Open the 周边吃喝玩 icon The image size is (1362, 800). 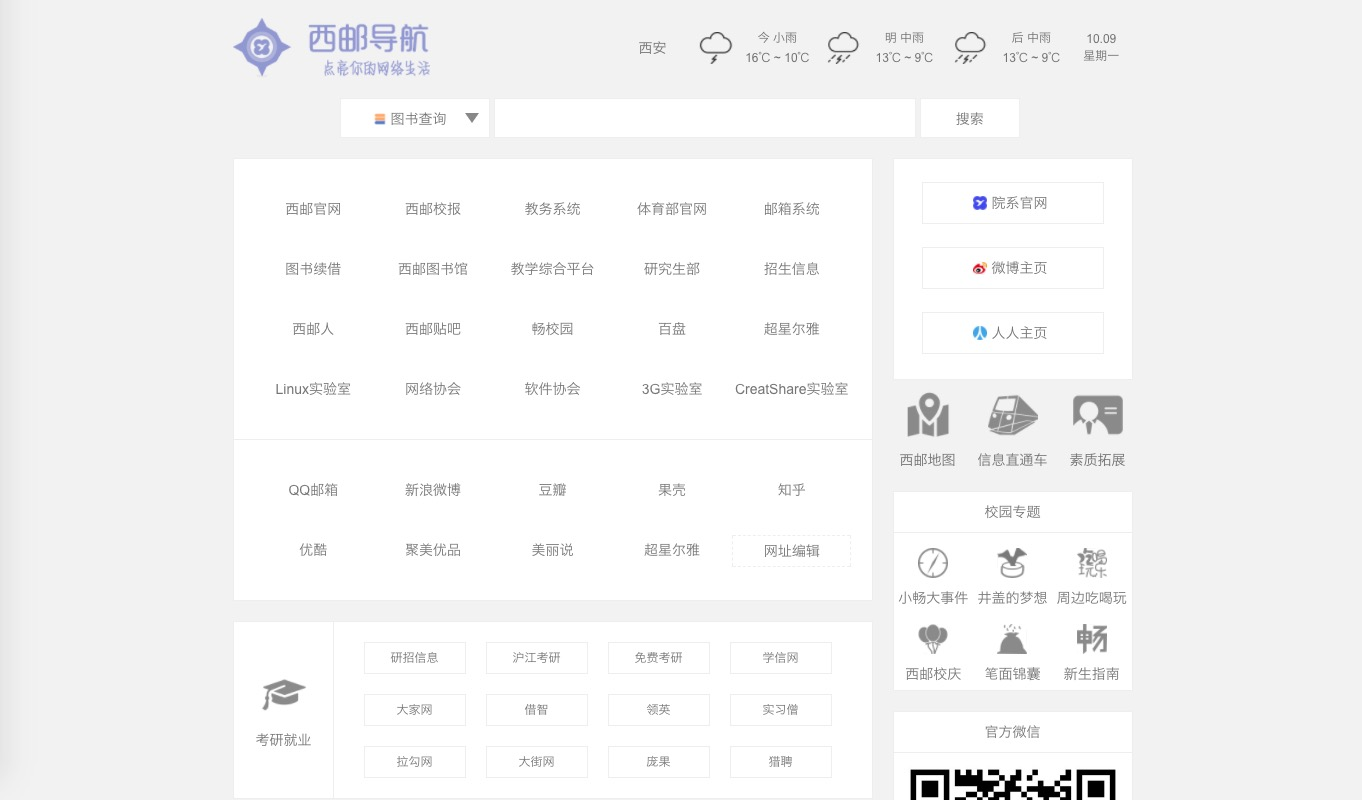click(x=1092, y=563)
